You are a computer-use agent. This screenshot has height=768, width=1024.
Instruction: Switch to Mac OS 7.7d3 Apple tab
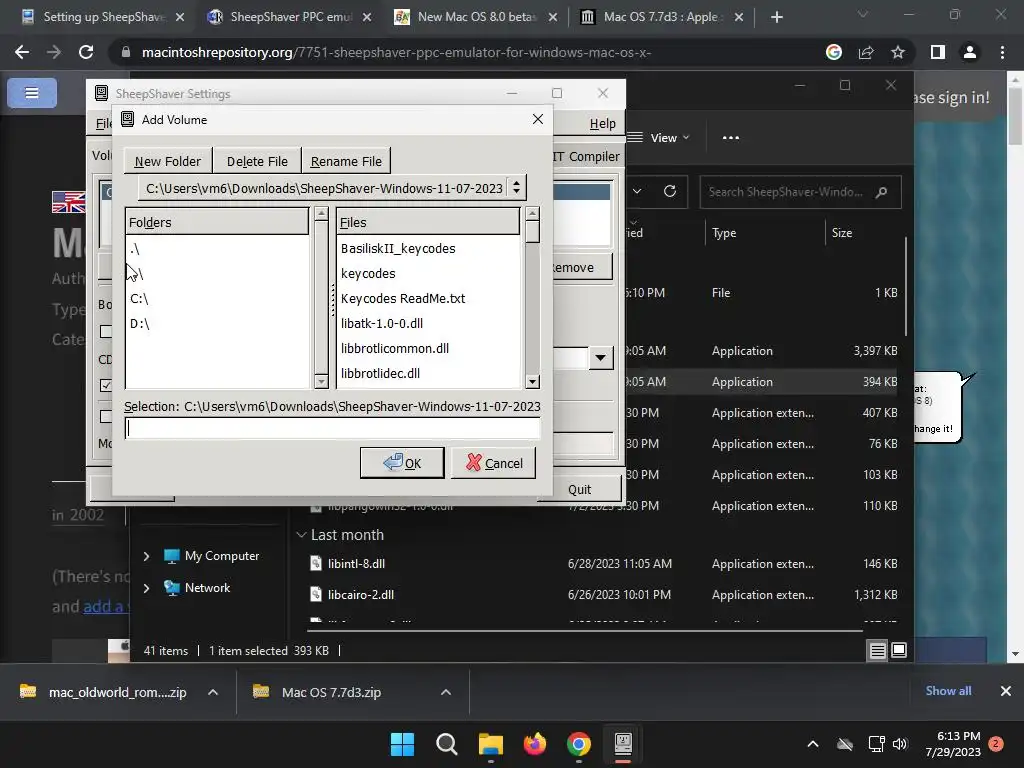pos(662,17)
